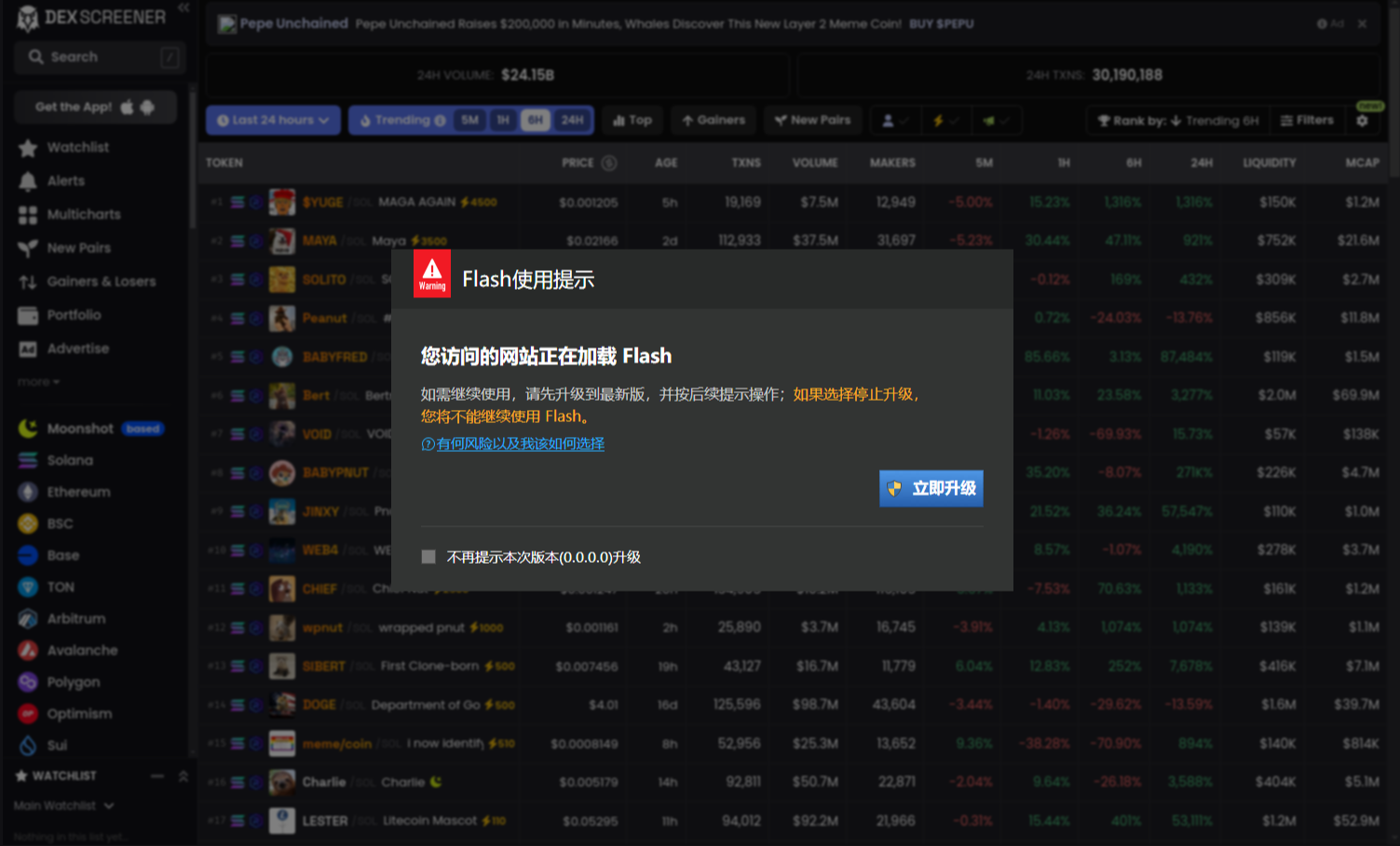Toggle the PRICE currency dollar icon
The image size is (1400, 846).
click(x=608, y=163)
